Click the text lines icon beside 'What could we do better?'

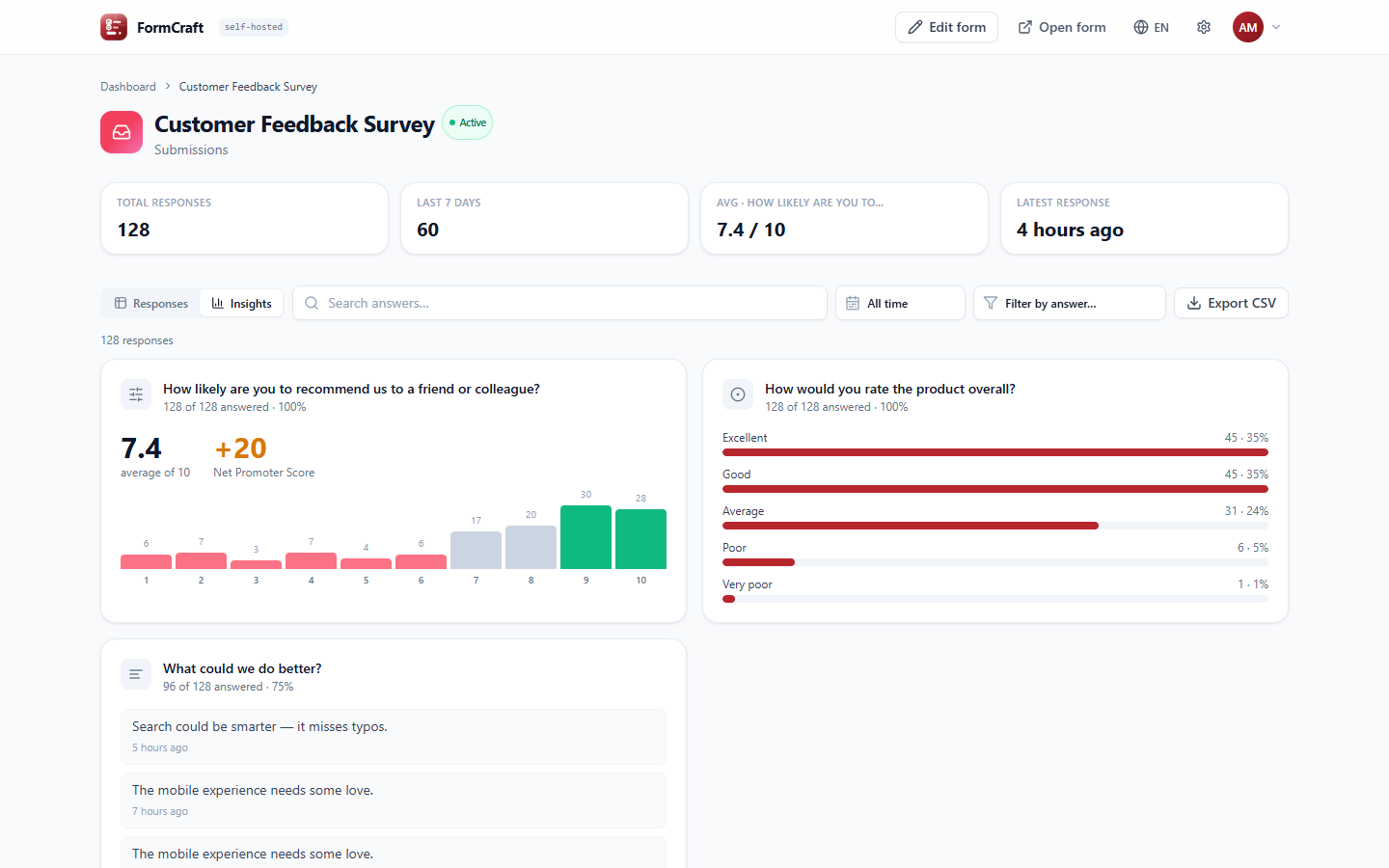tap(136, 674)
